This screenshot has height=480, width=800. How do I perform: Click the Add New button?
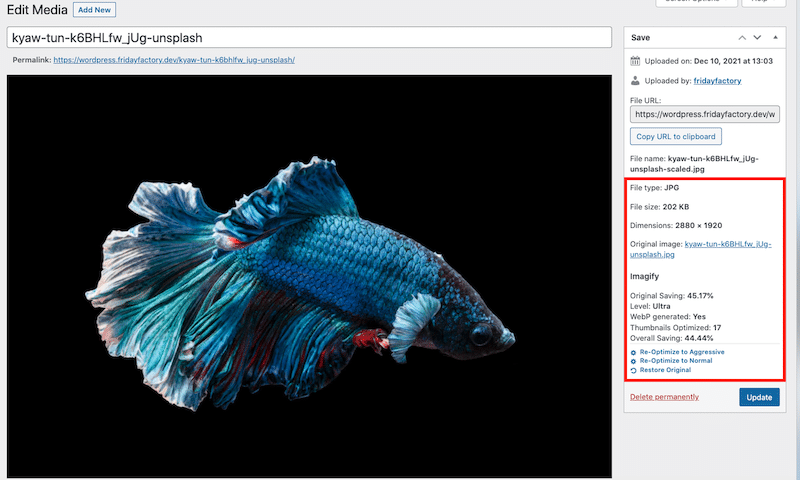(94, 10)
